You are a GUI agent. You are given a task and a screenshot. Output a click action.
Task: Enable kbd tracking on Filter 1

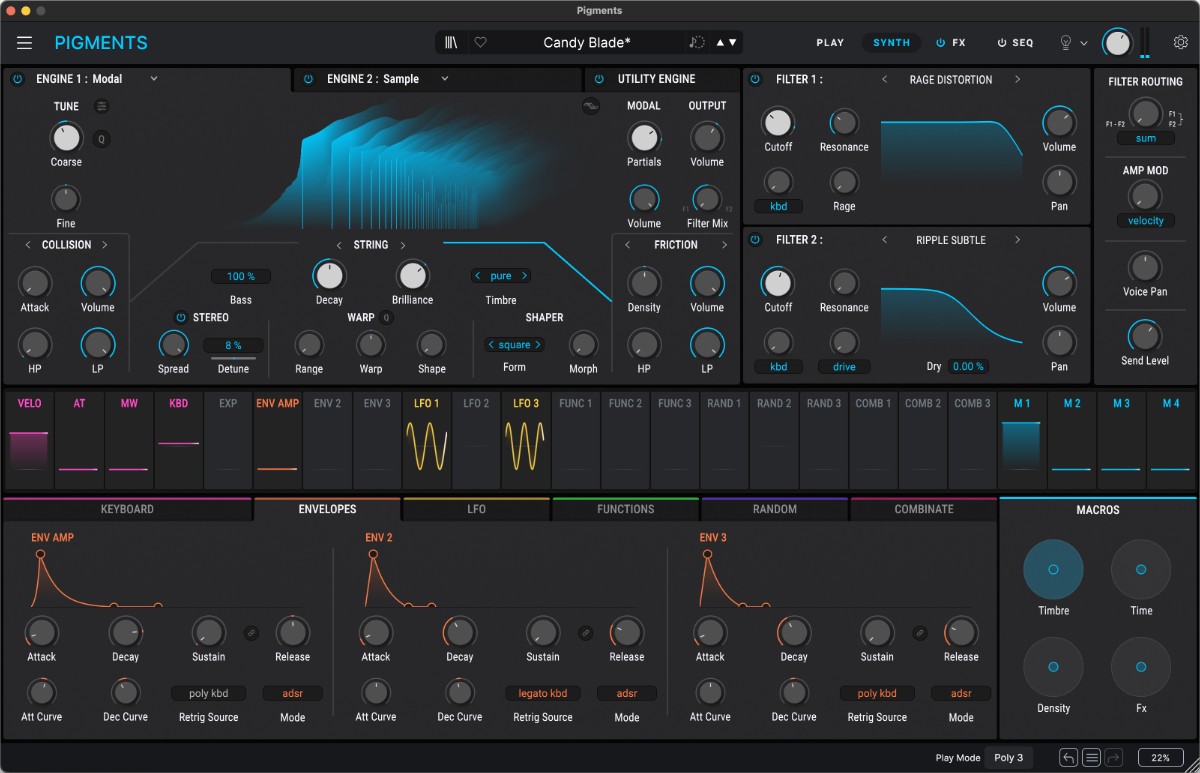click(778, 205)
